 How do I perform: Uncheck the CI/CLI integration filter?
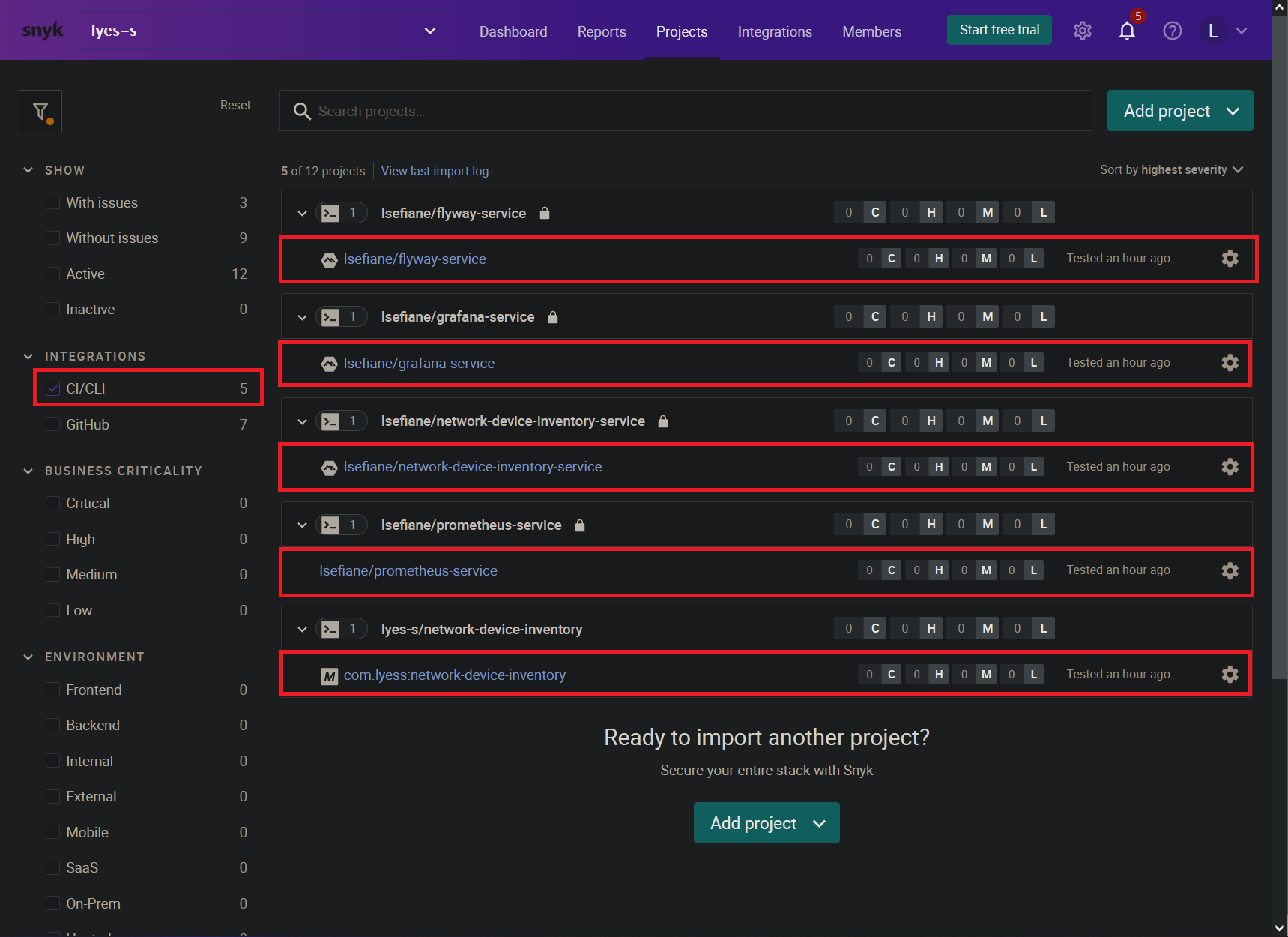click(x=52, y=388)
